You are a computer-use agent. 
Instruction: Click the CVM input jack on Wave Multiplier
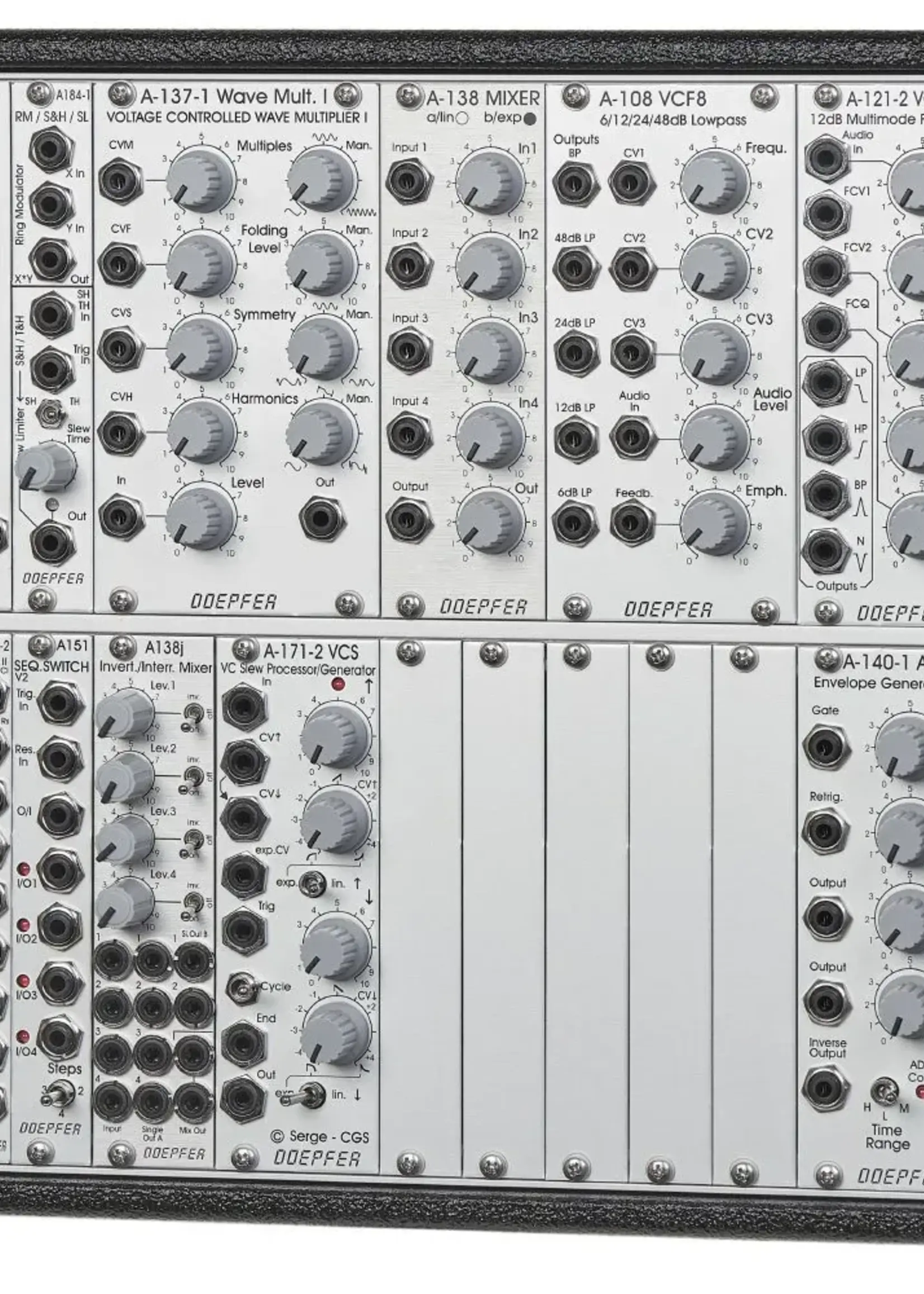point(121,180)
